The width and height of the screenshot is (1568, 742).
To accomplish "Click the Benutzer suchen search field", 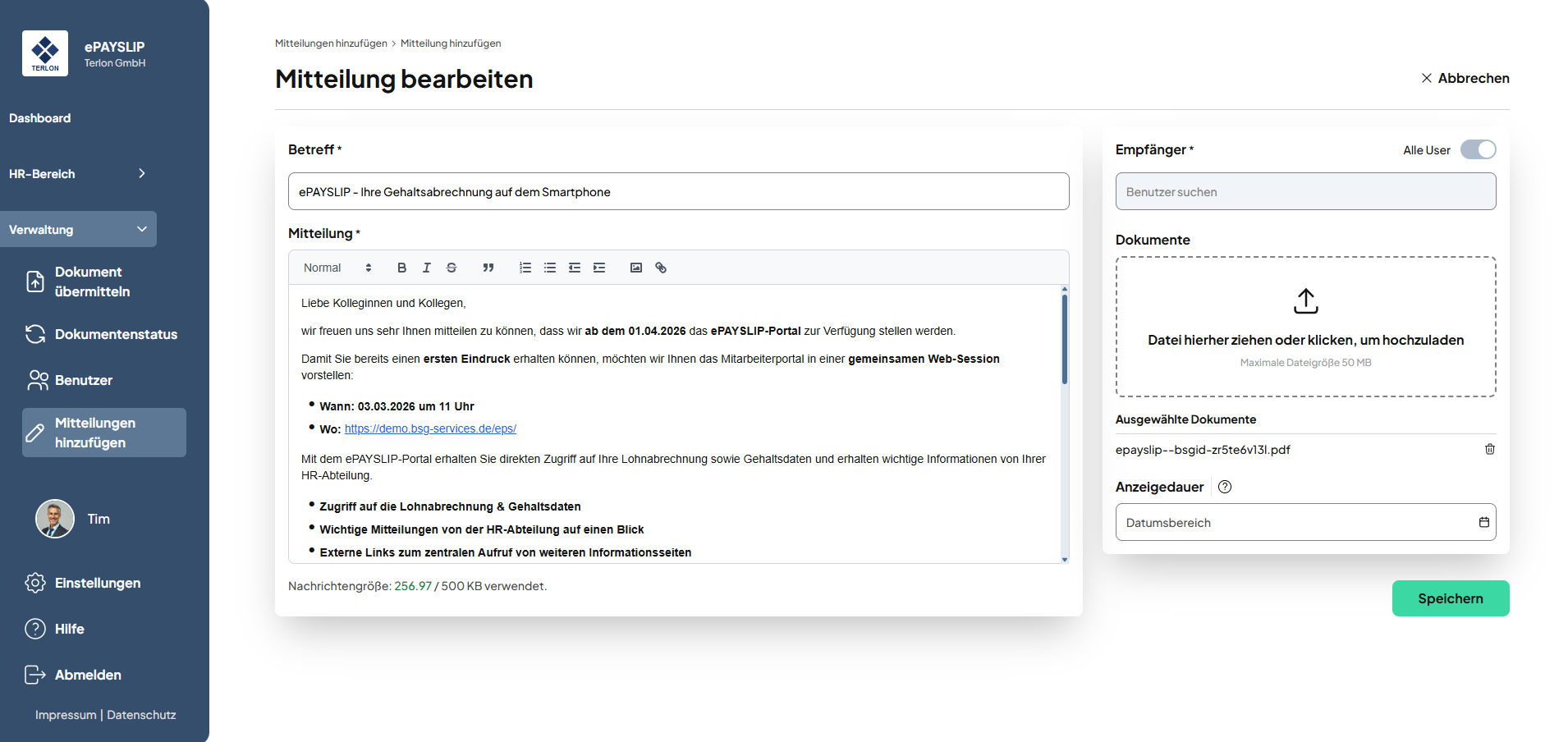I will (1304, 191).
